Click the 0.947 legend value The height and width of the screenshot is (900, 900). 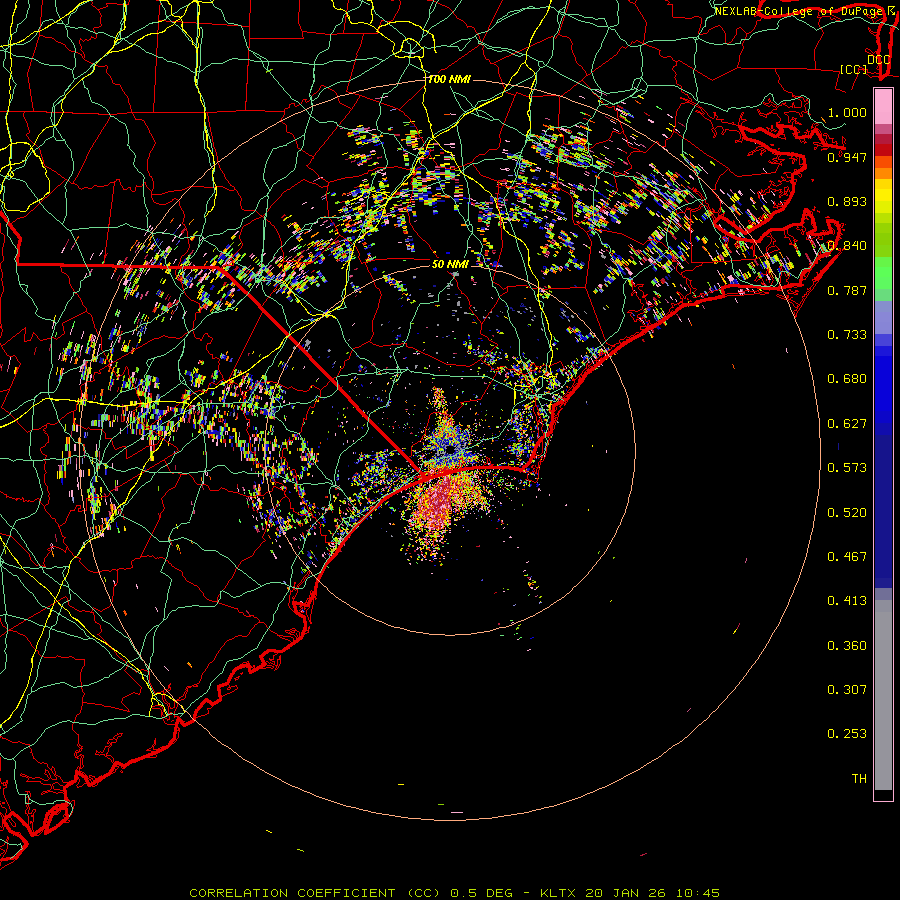click(847, 157)
